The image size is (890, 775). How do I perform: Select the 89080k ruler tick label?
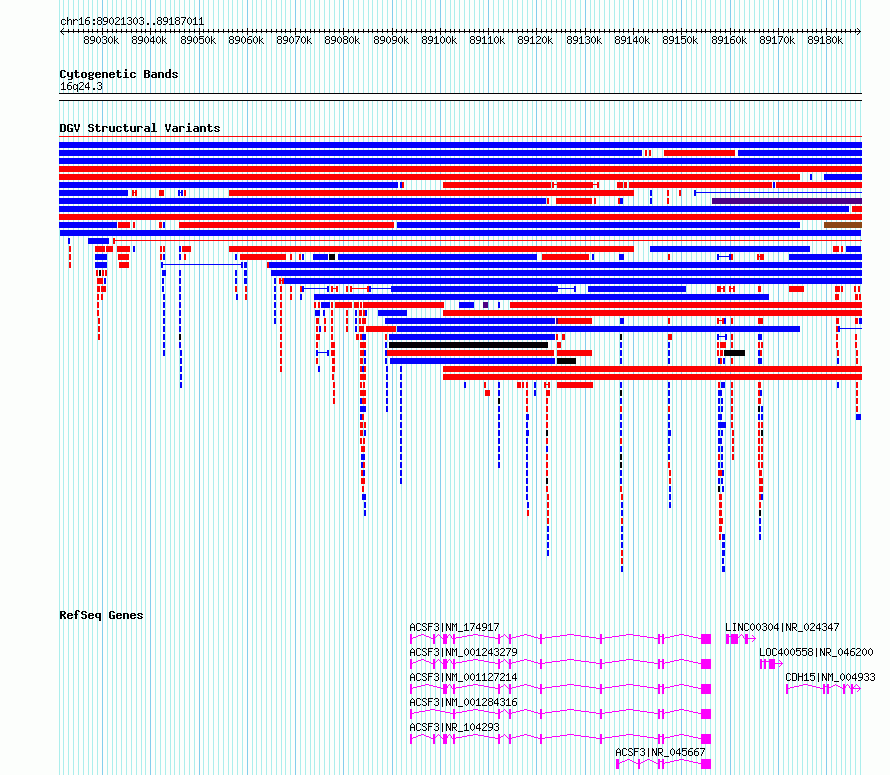click(x=342, y=40)
